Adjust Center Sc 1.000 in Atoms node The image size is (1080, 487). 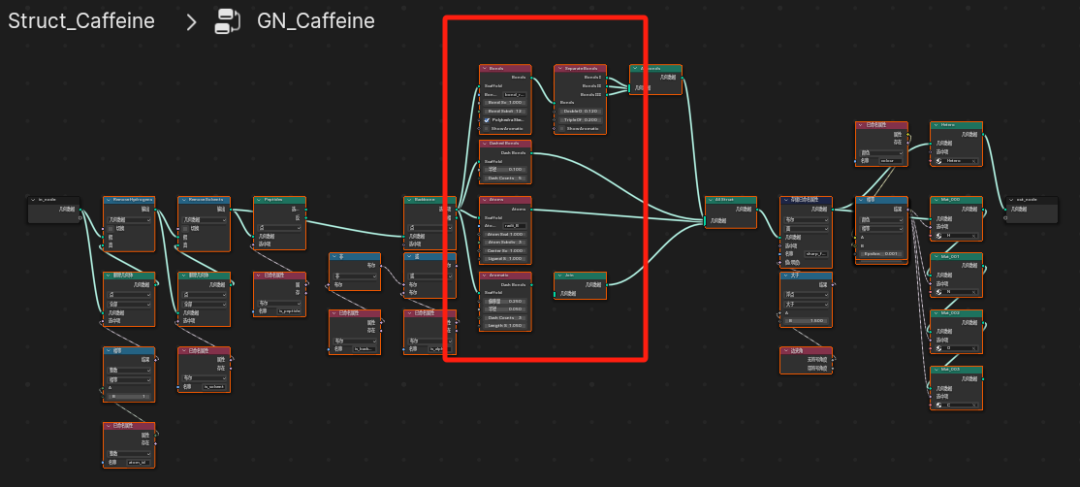coord(506,250)
